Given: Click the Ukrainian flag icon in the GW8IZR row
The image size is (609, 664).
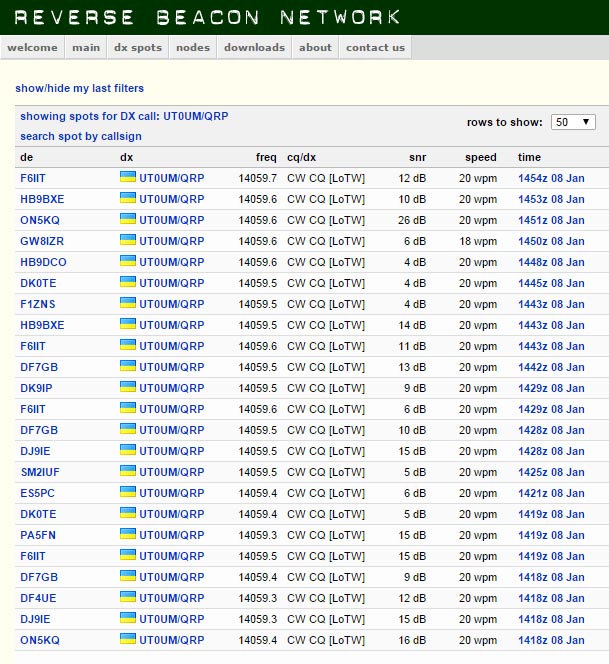Looking at the screenshot, I should click(127, 240).
